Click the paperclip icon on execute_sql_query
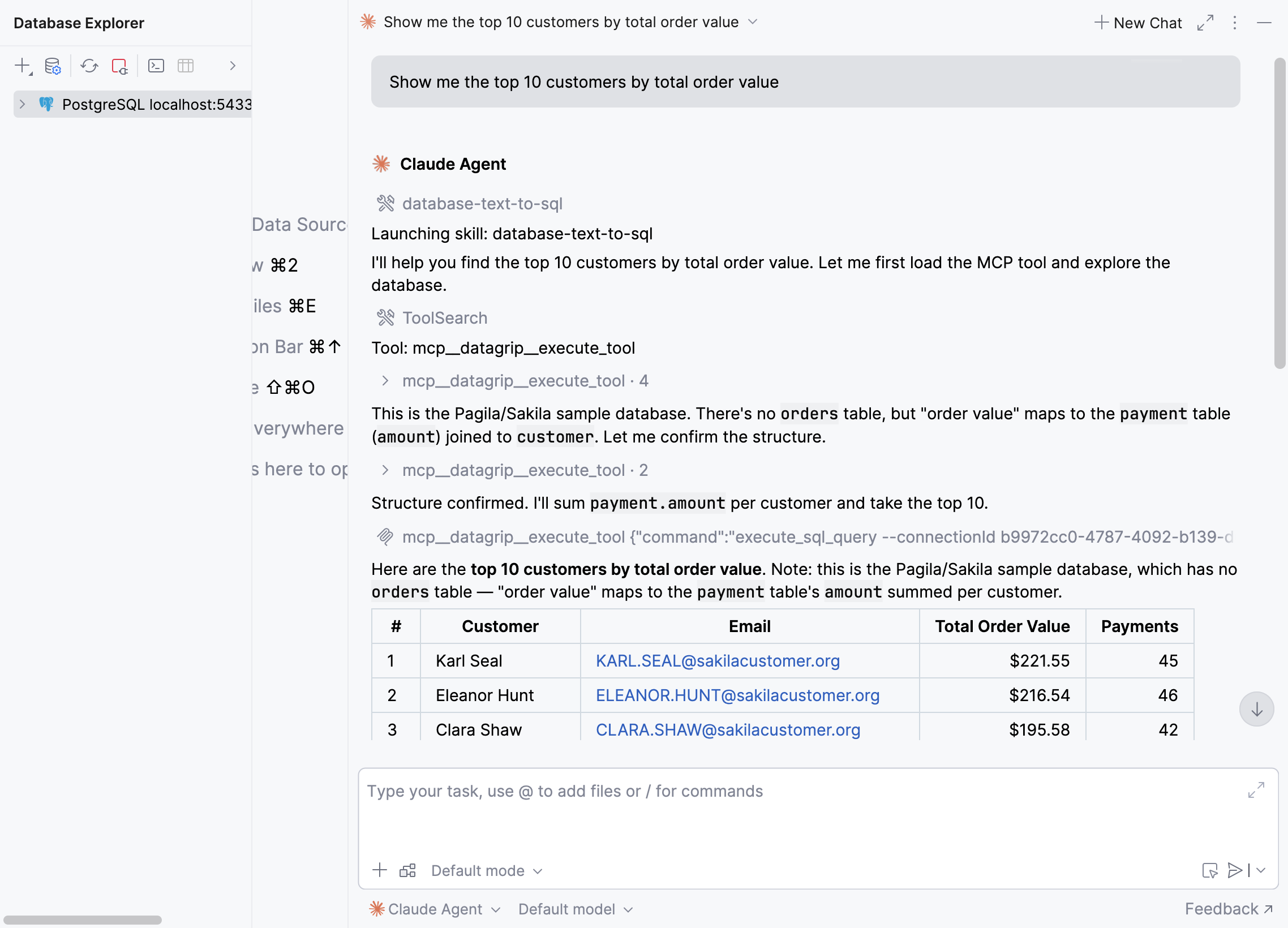 [385, 536]
